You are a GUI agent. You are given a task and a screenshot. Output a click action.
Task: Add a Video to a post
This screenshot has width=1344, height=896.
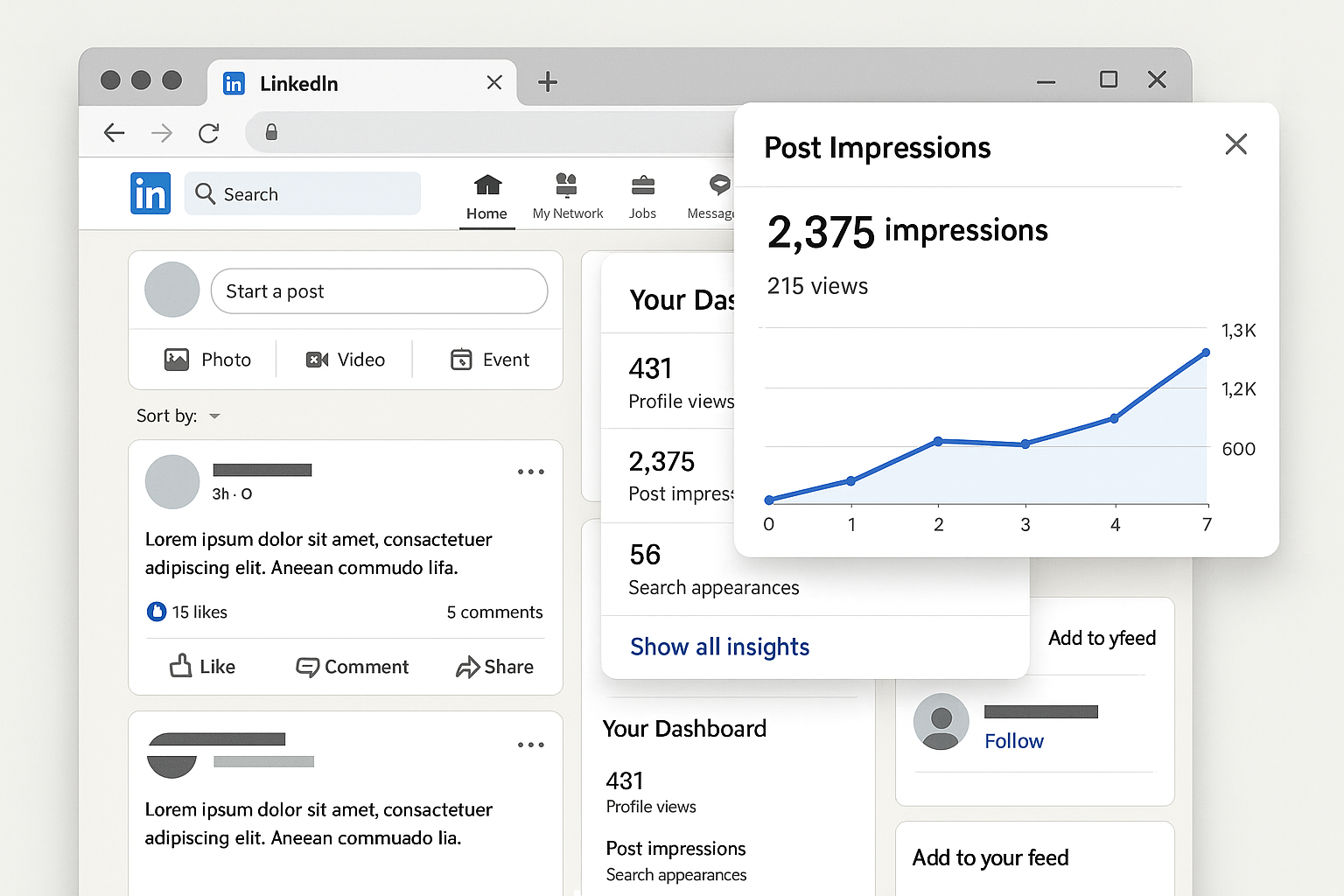click(345, 360)
